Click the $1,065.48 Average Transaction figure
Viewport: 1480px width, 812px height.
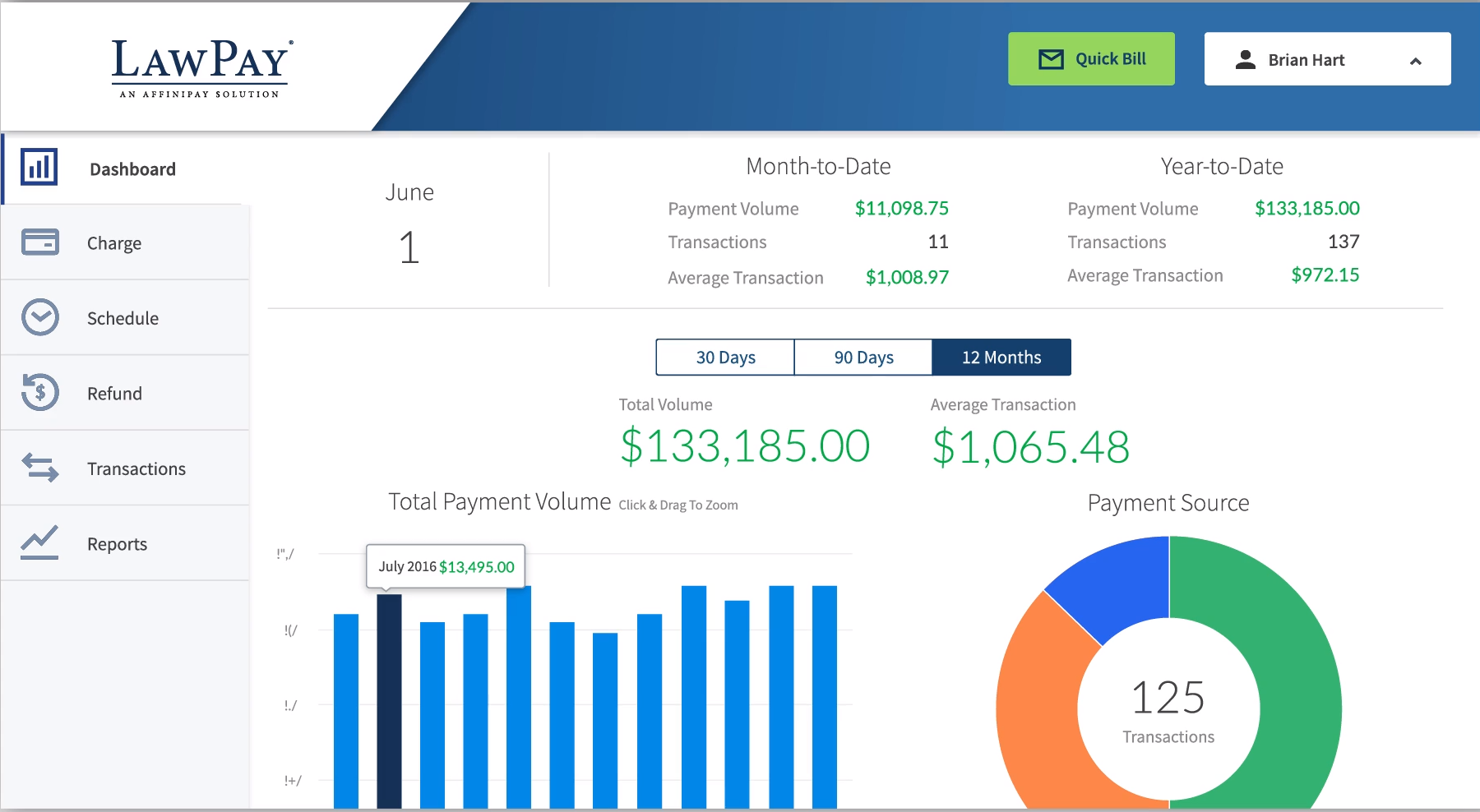pyautogui.click(x=1031, y=447)
